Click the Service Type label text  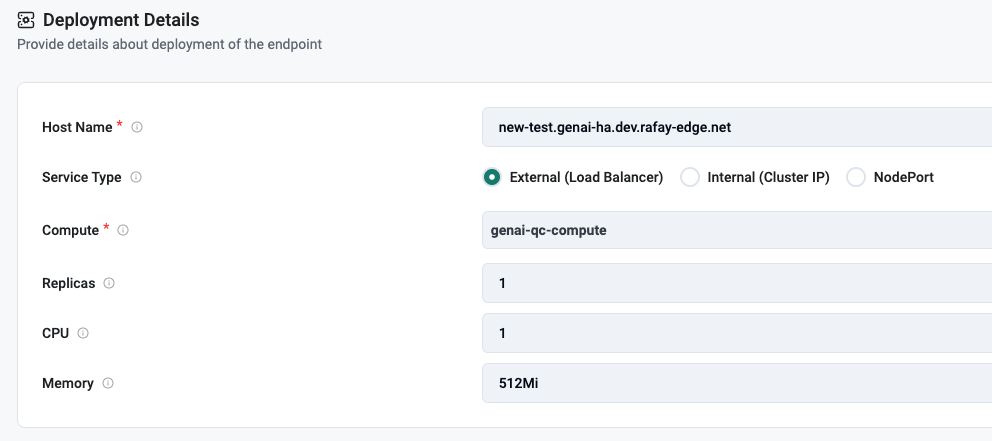tap(82, 177)
